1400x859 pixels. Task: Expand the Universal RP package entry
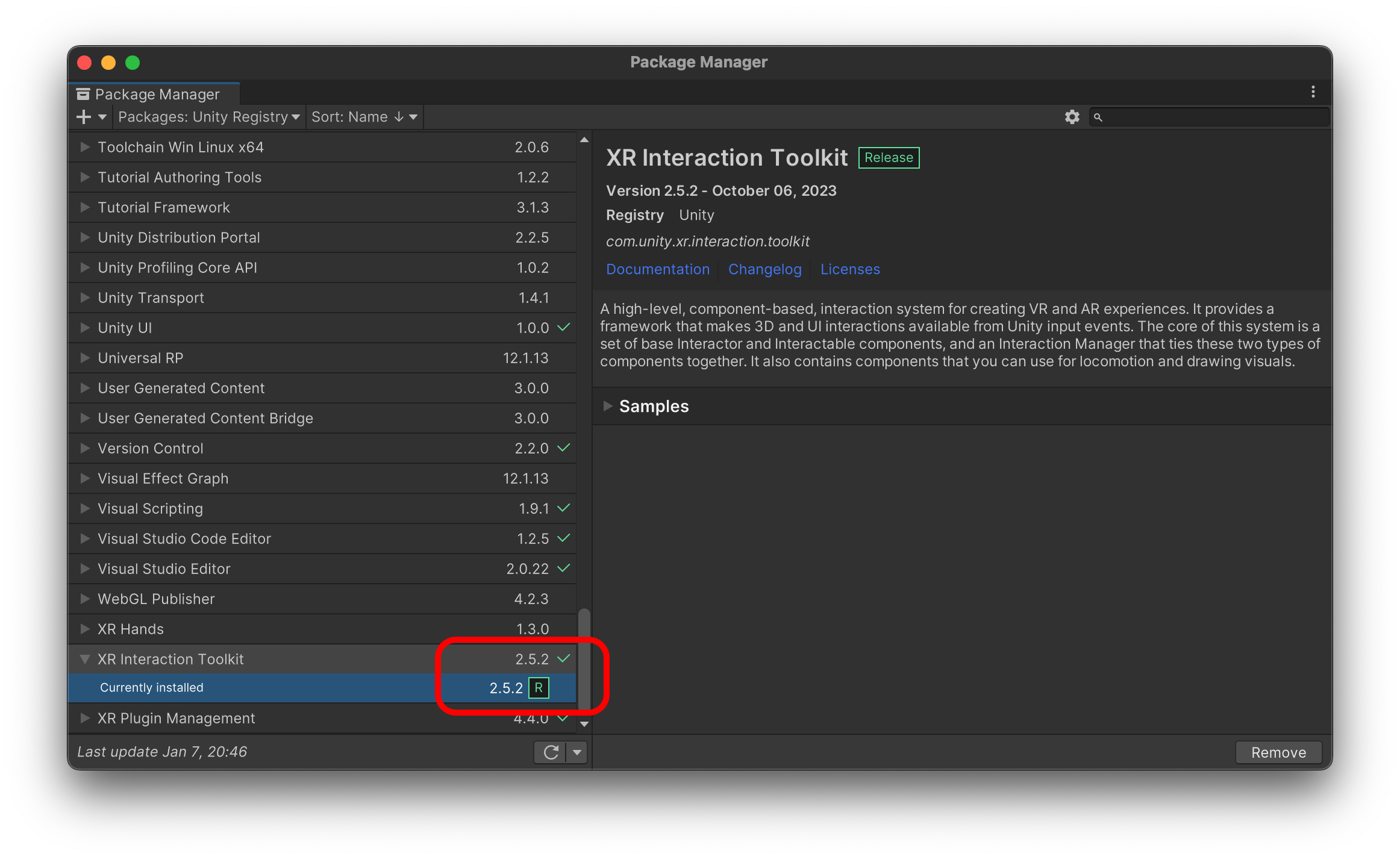[x=85, y=358]
